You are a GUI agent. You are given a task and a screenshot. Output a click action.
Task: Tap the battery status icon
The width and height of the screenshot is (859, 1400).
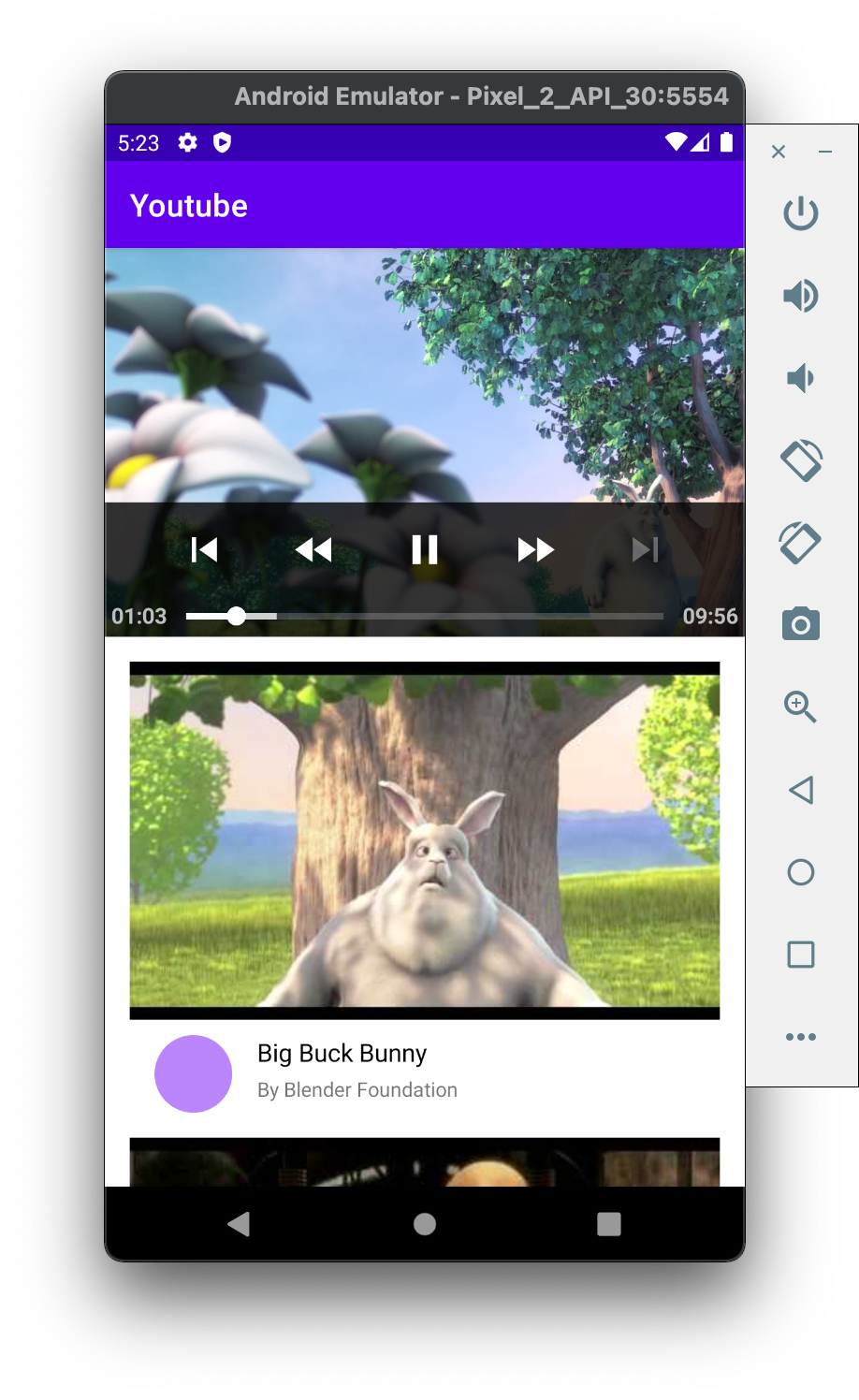click(727, 142)
